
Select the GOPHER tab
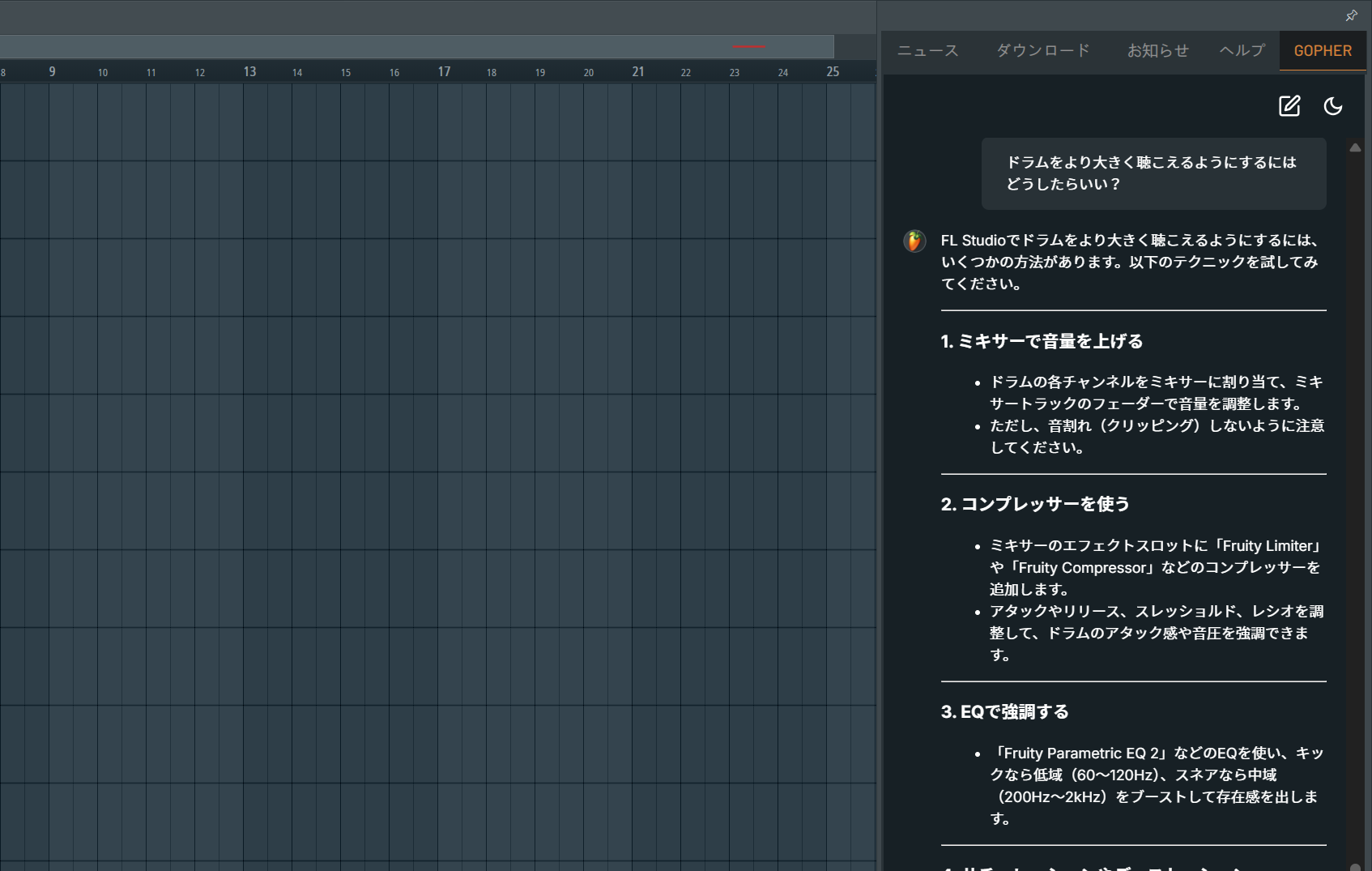coord(1323,51)
